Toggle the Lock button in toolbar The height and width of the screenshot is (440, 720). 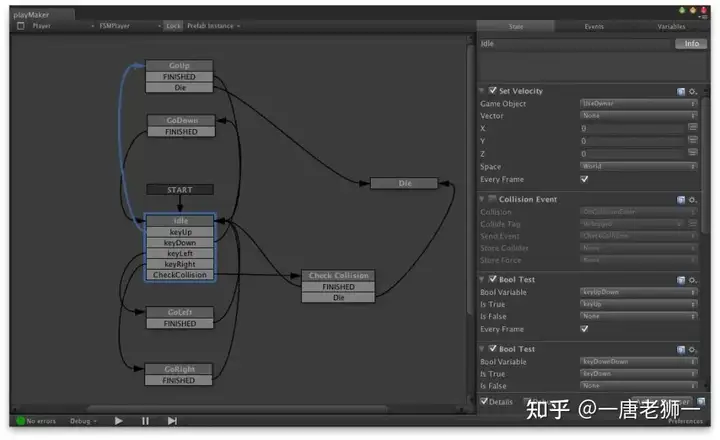click(173, 26)
